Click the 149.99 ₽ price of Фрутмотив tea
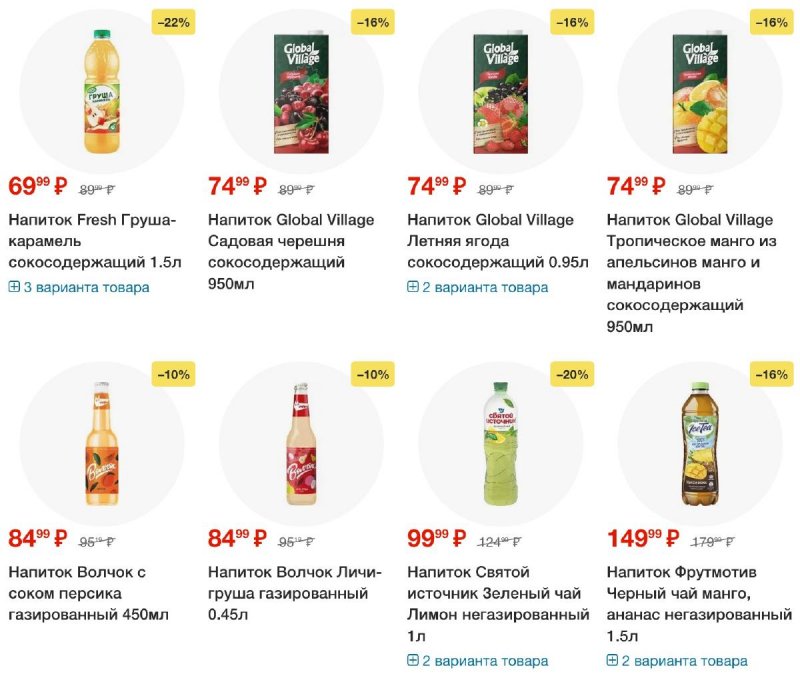 coord(643,539)
